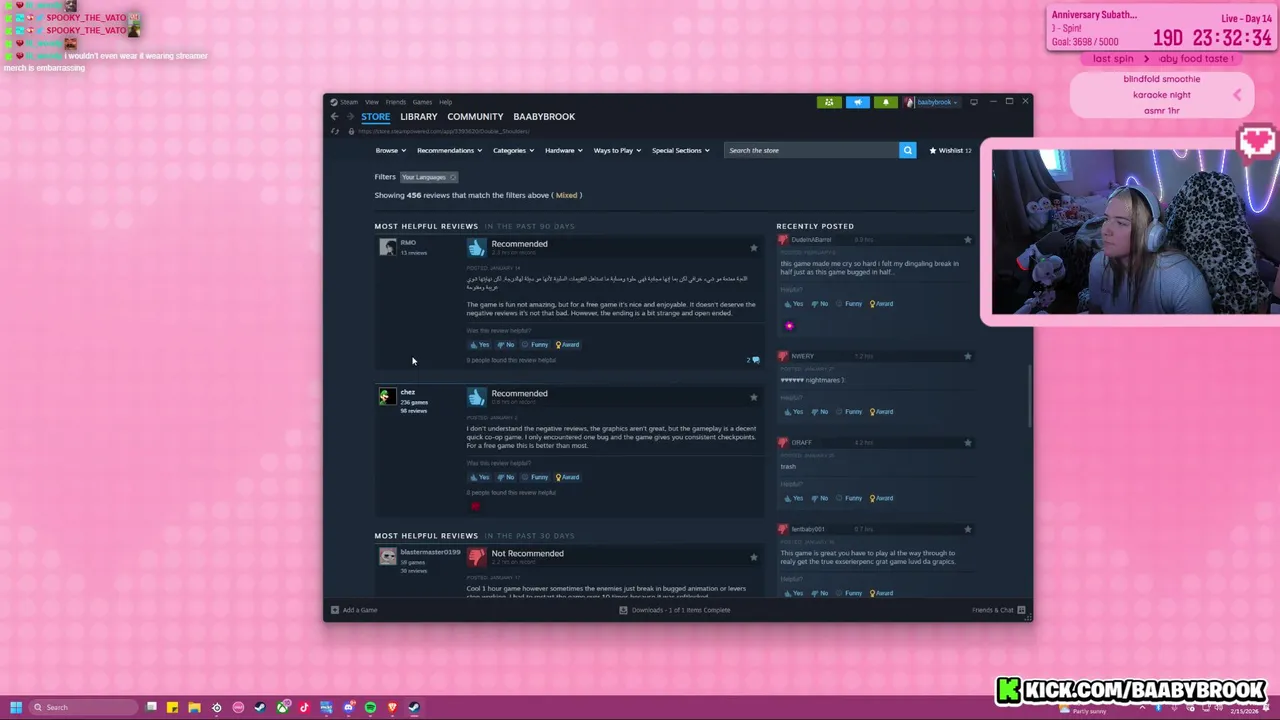Open the Help menu
This screenshot has height=720, width=1280.
pyautogui.click(x=445, y=102)
